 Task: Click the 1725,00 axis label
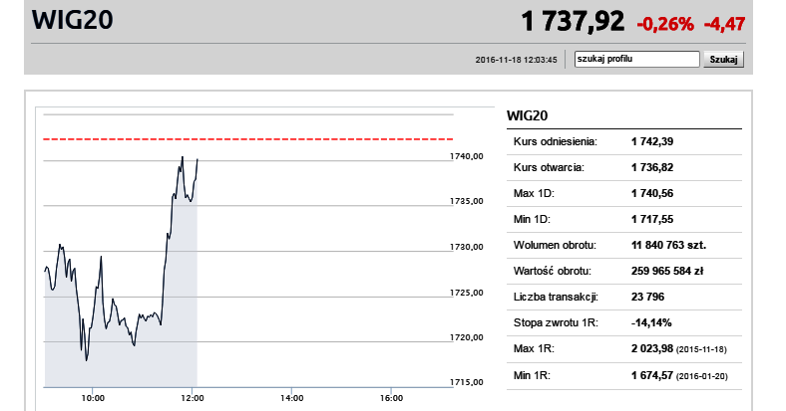467,293
